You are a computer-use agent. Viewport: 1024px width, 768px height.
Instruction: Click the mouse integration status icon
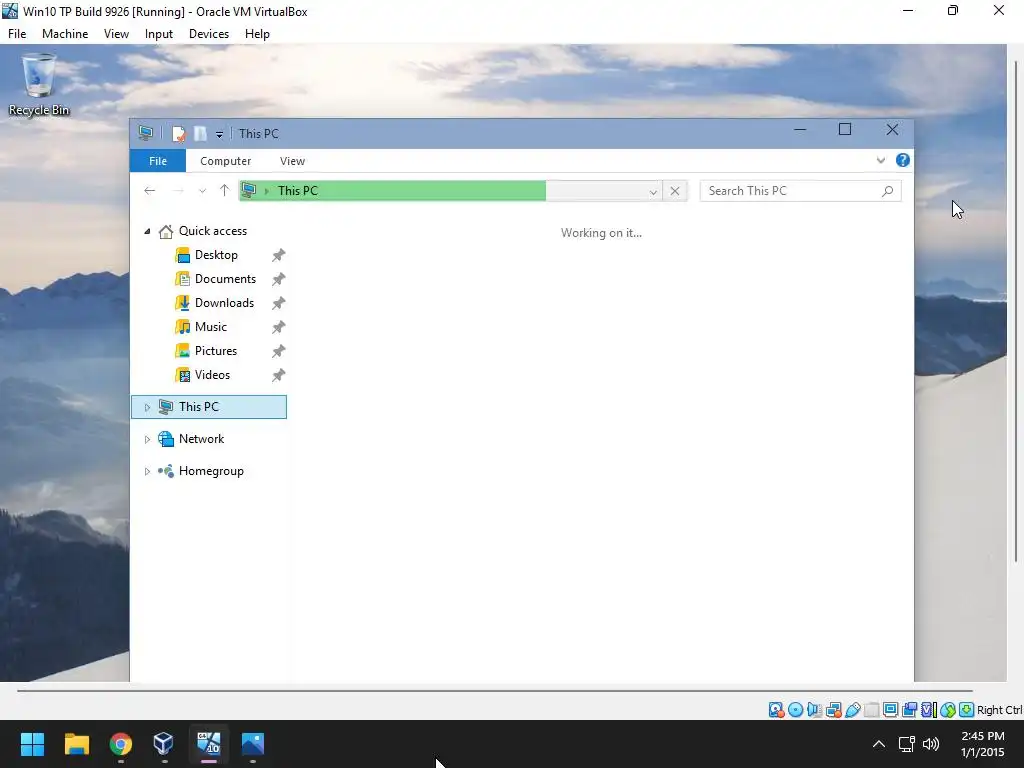[x=948, y=710]
